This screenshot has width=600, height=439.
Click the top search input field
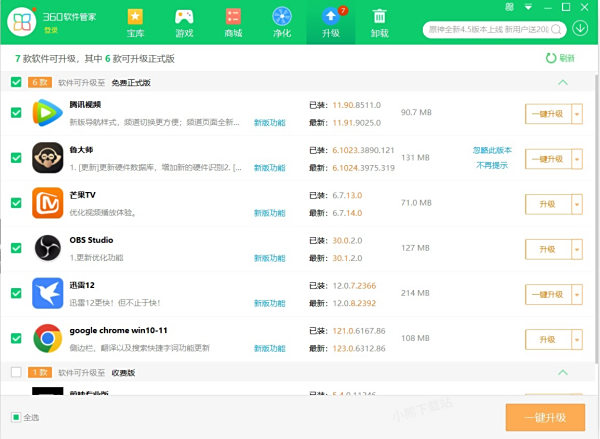pos(489,29)
